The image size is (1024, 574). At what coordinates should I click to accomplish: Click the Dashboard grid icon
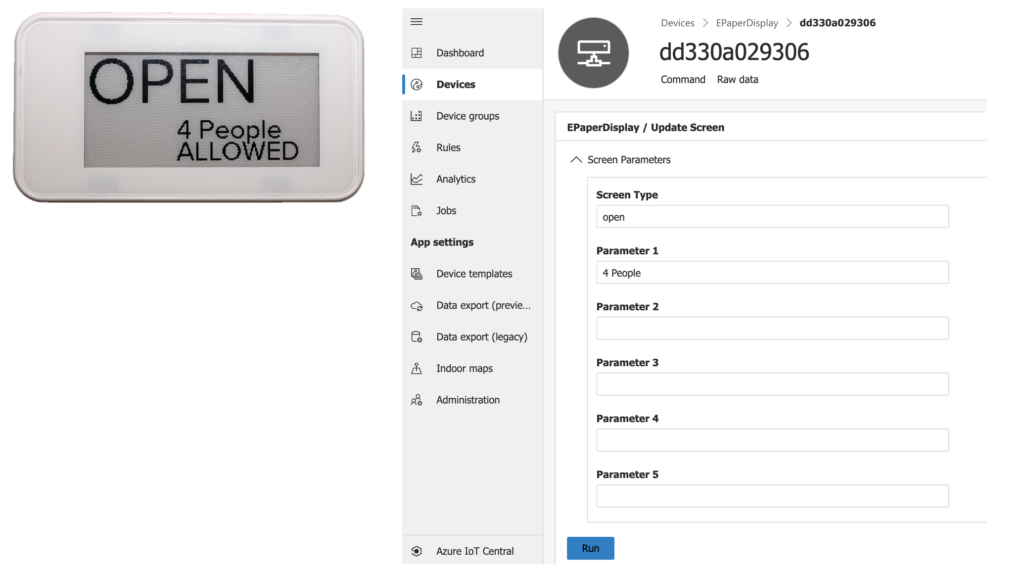tap(416, 53)
